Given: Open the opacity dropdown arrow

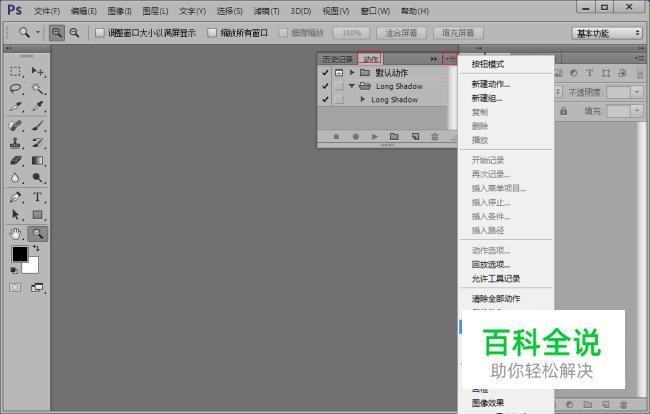Looking at the screenshot, I should coord(637,92).
